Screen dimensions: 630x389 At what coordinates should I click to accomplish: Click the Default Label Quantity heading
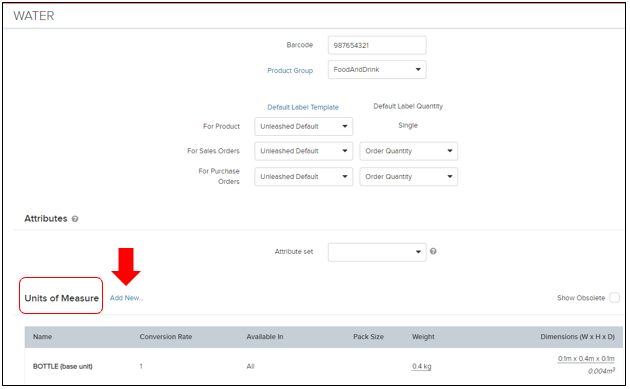[408, 106]
